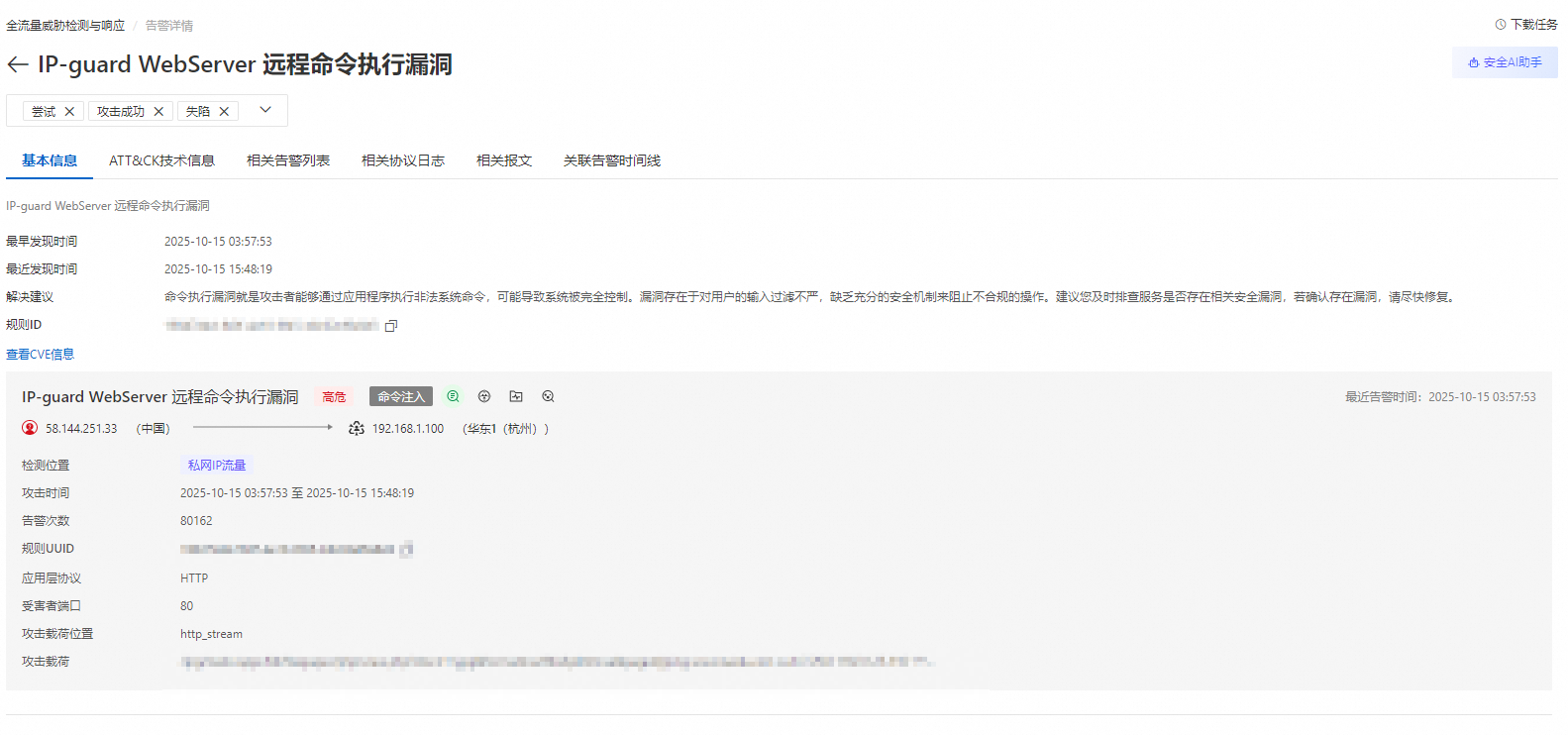
Task: Click the 安全AI助手 button
Action: pos(1505,62)
